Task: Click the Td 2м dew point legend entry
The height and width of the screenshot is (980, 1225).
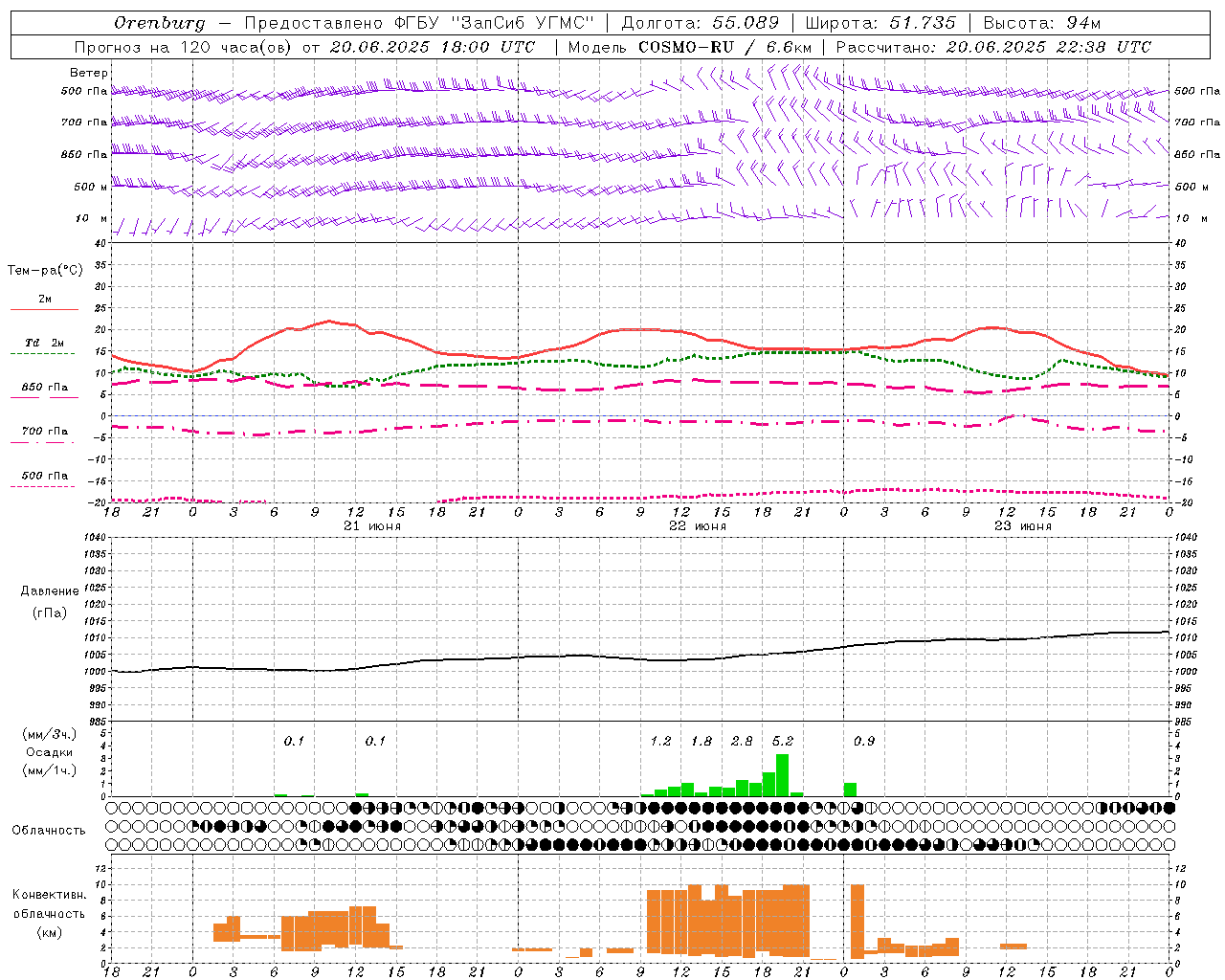Action: [44, 343]
